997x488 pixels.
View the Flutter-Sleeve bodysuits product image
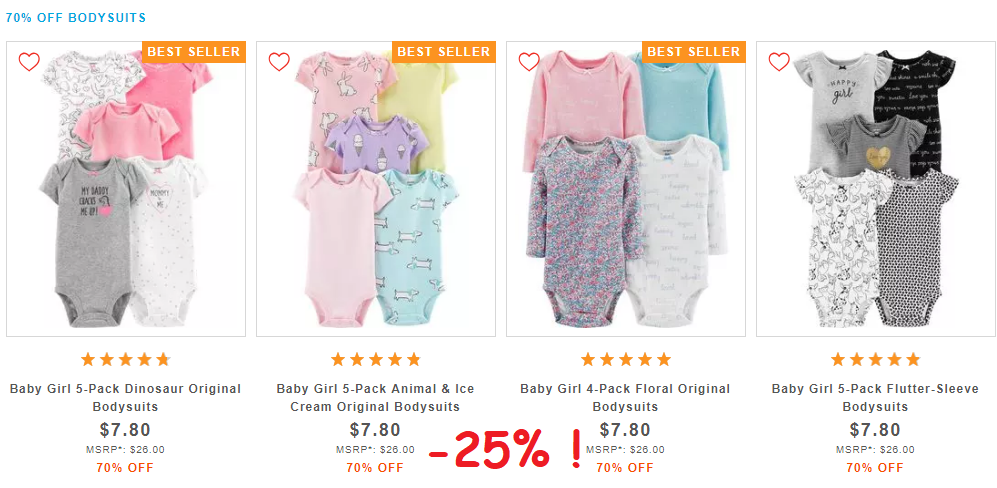876,189
